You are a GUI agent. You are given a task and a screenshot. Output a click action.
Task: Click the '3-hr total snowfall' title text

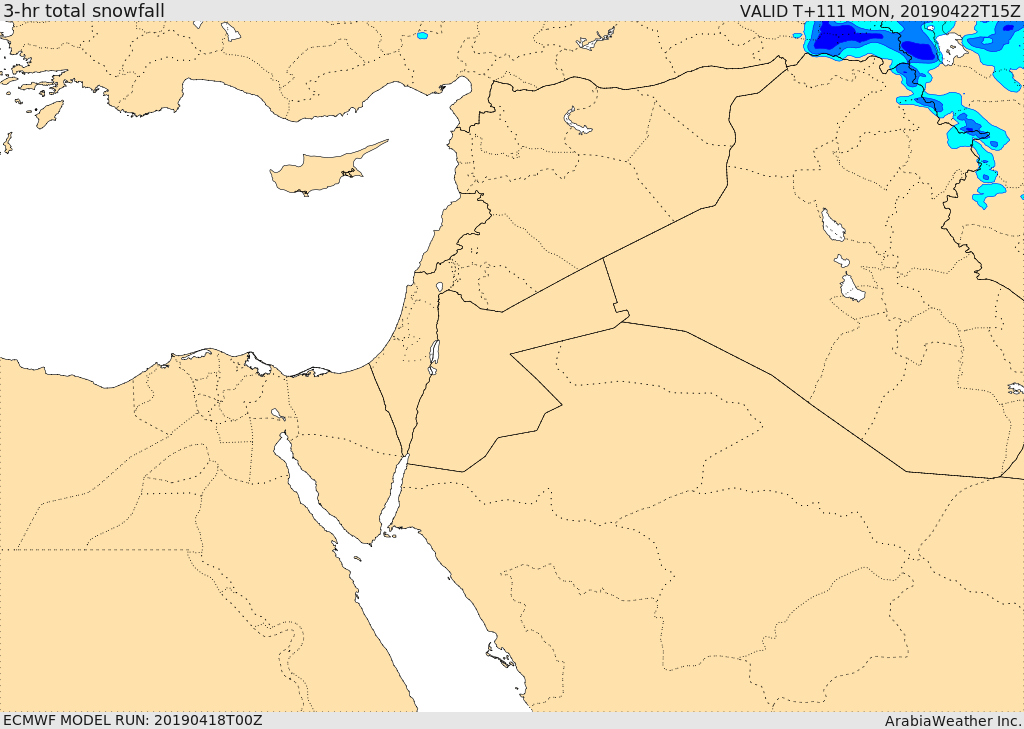coord(84,11)
